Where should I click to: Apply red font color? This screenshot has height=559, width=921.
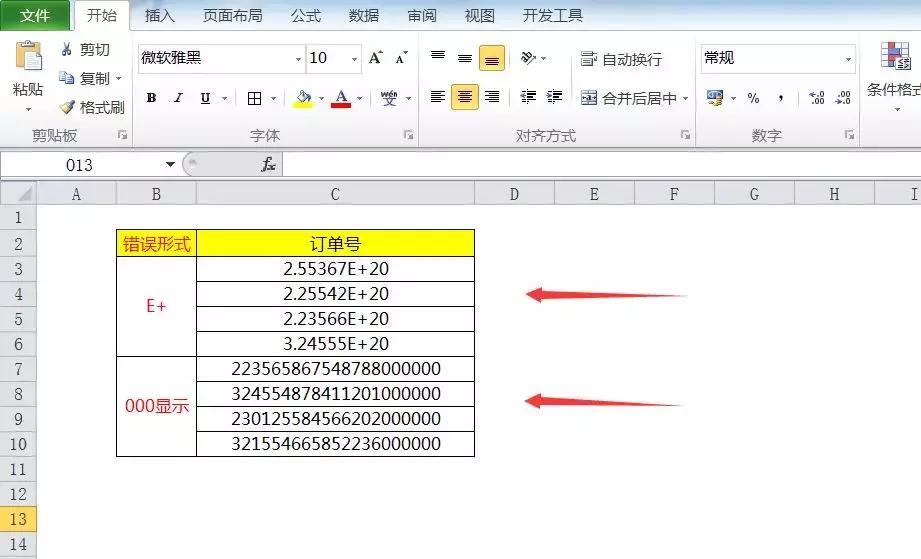(x=341, y=98)
